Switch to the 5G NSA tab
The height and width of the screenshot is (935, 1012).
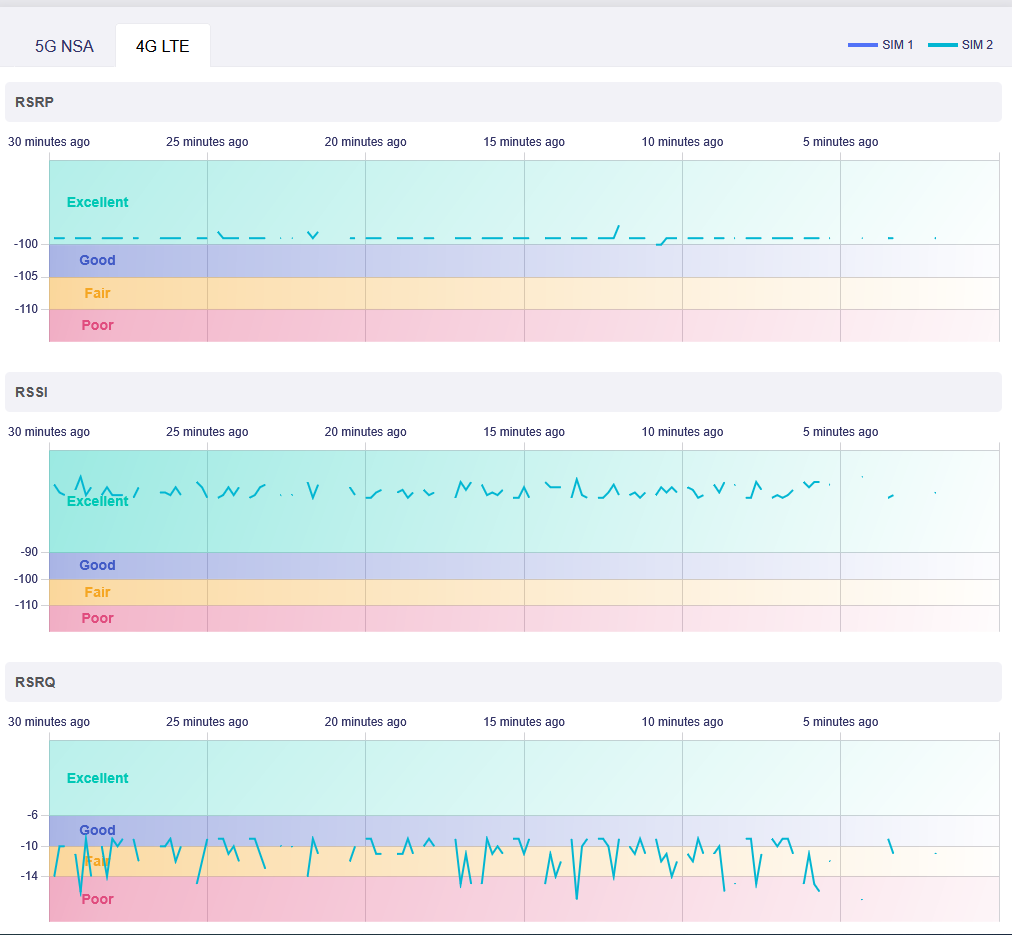click(x=64, y=46)
